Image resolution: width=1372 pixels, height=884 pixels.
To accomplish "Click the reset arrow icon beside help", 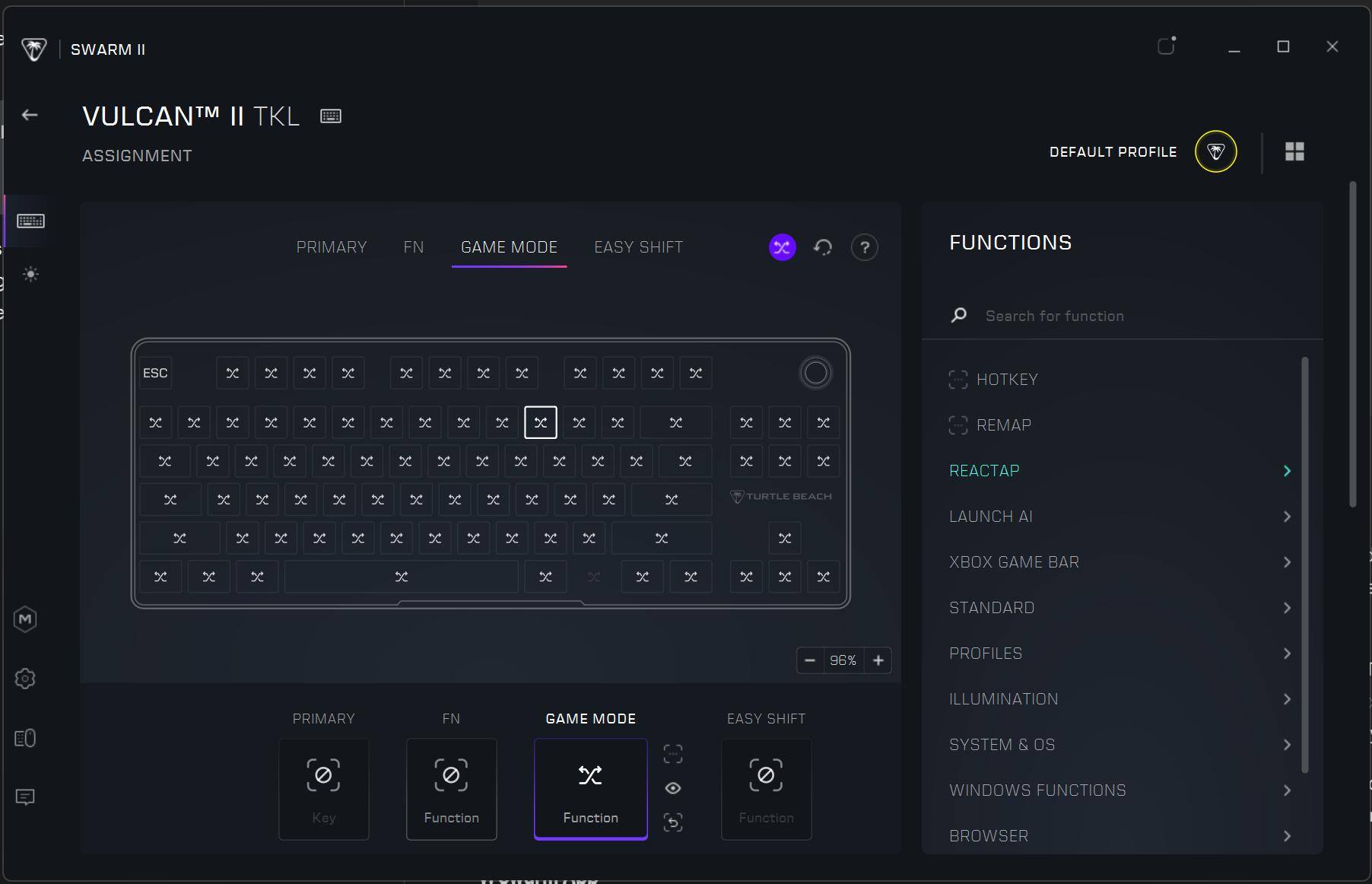I will point(823,247).
